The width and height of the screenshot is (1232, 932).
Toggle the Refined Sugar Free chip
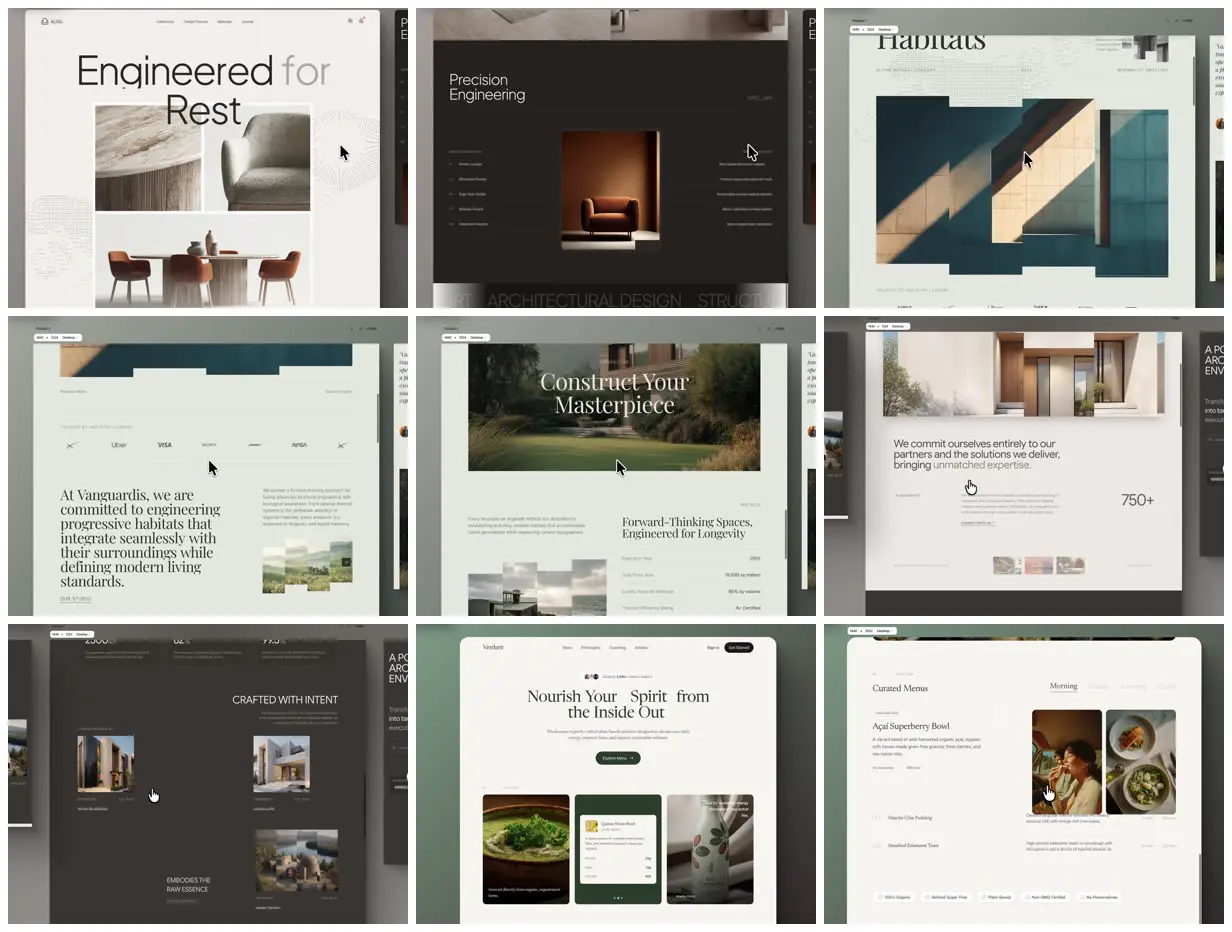pos(946,897)
